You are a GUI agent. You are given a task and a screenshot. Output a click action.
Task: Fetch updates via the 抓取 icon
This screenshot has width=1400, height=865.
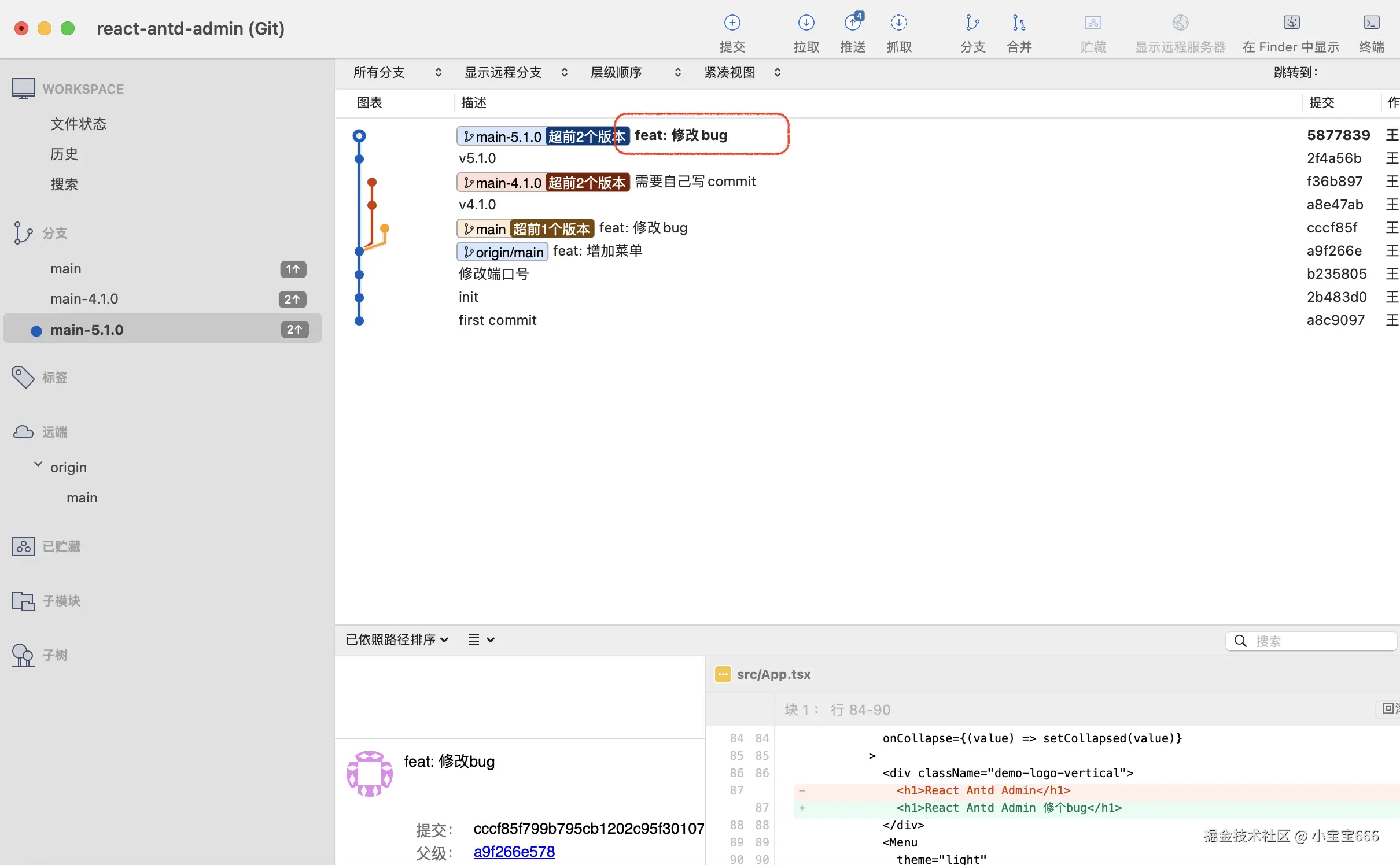coord(898,32)
